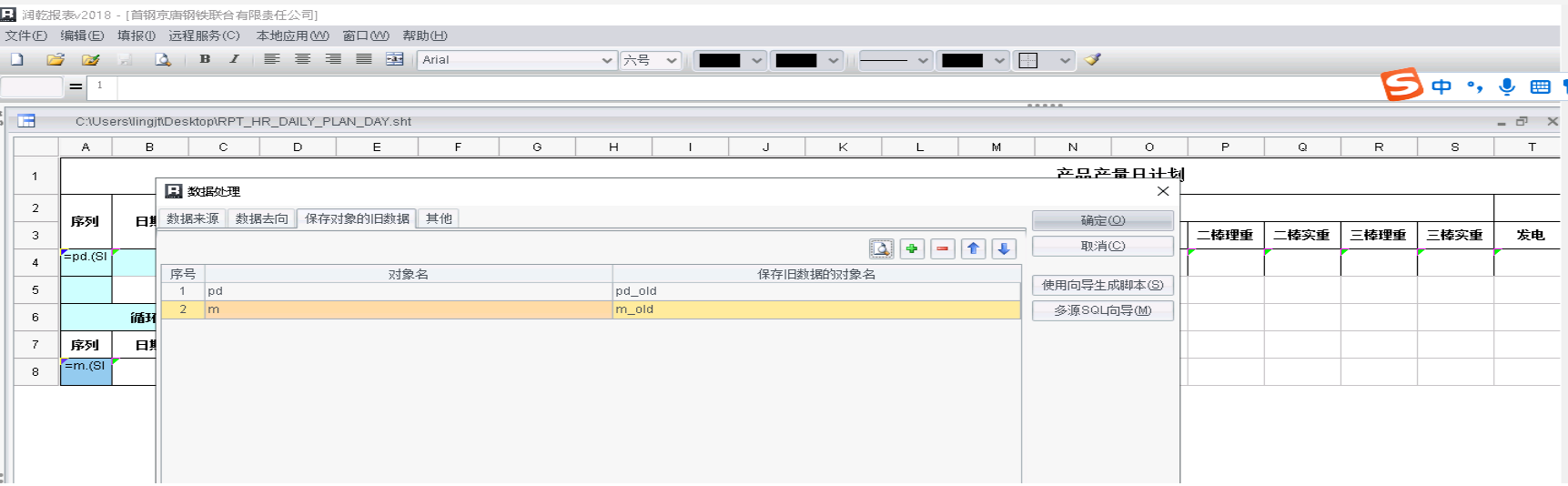This screenshot has width=1568, height=486.
Task: Click the sheet window icon by file path
Action: click(26, 121)
